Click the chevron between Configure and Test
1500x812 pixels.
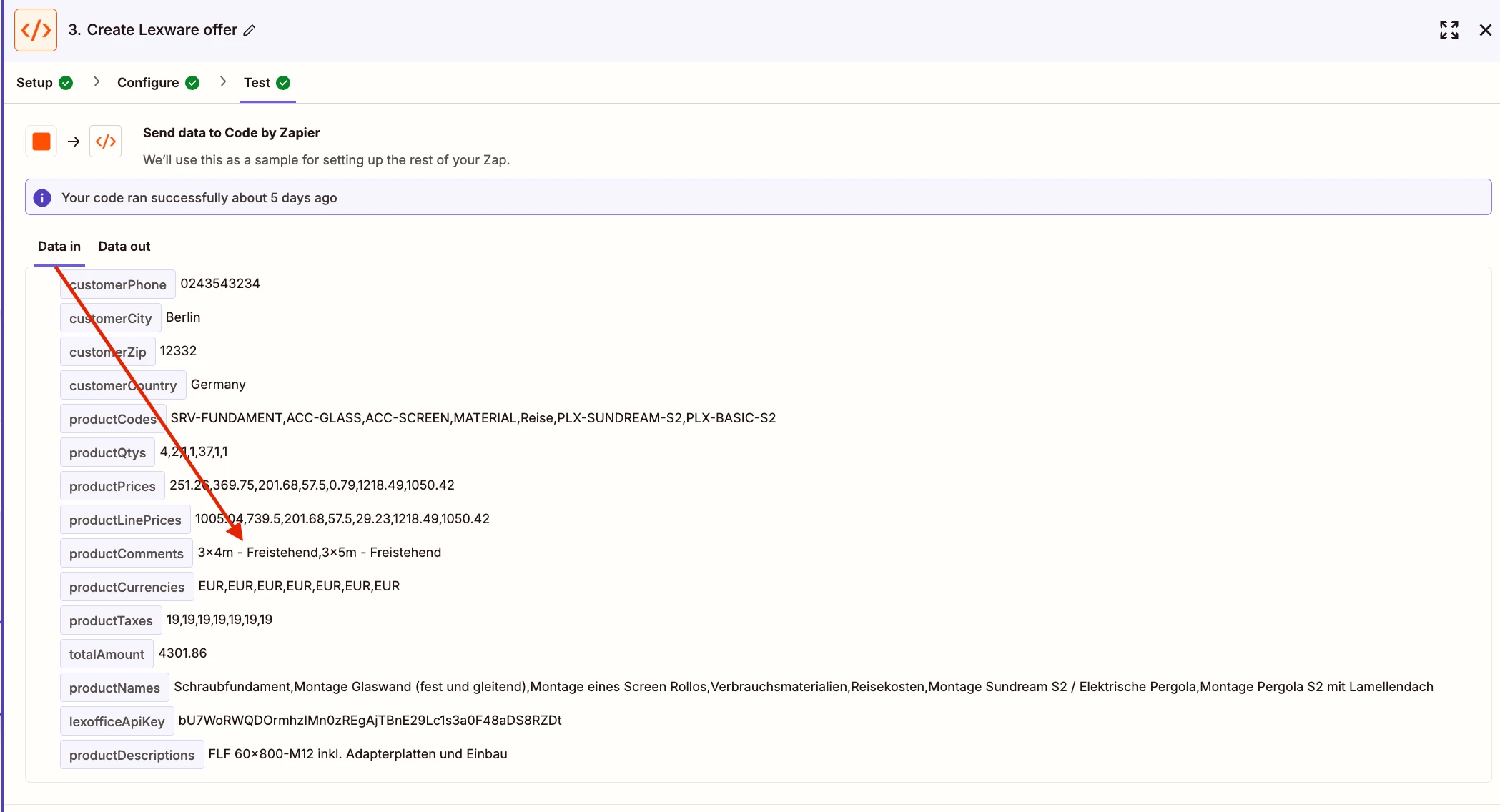(x=223, y=82)
